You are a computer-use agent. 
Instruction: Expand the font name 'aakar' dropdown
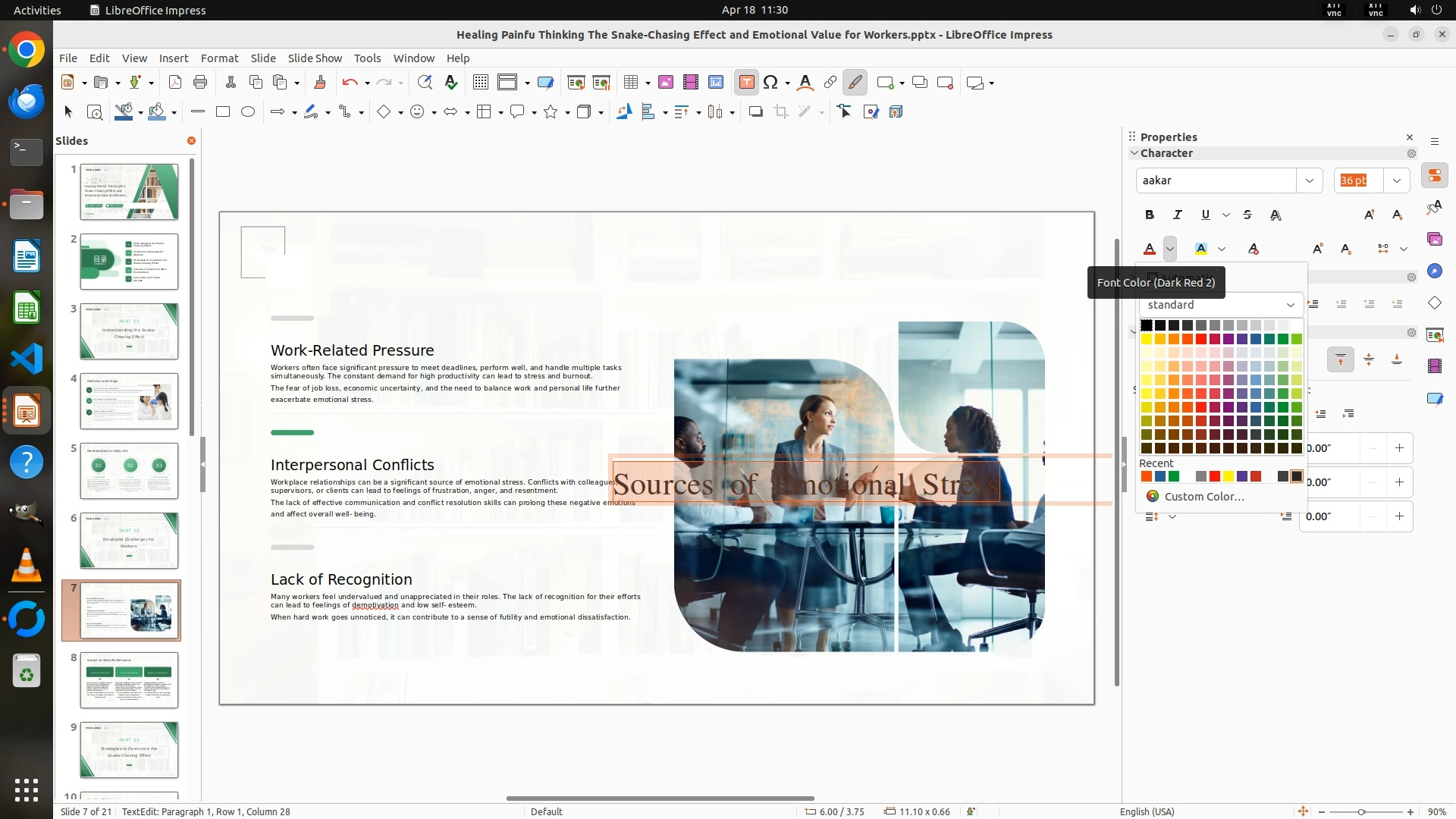(x=1309, y=180)
